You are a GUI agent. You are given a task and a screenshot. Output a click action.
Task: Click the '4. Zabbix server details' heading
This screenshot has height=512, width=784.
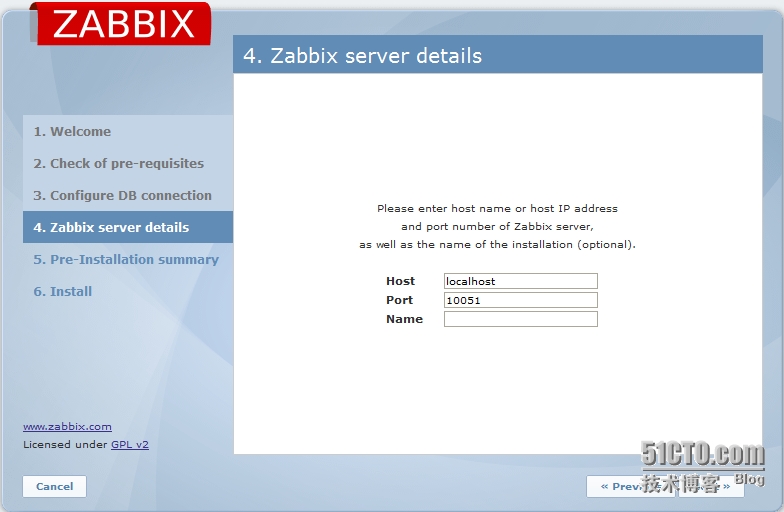[x=362, y=56]
